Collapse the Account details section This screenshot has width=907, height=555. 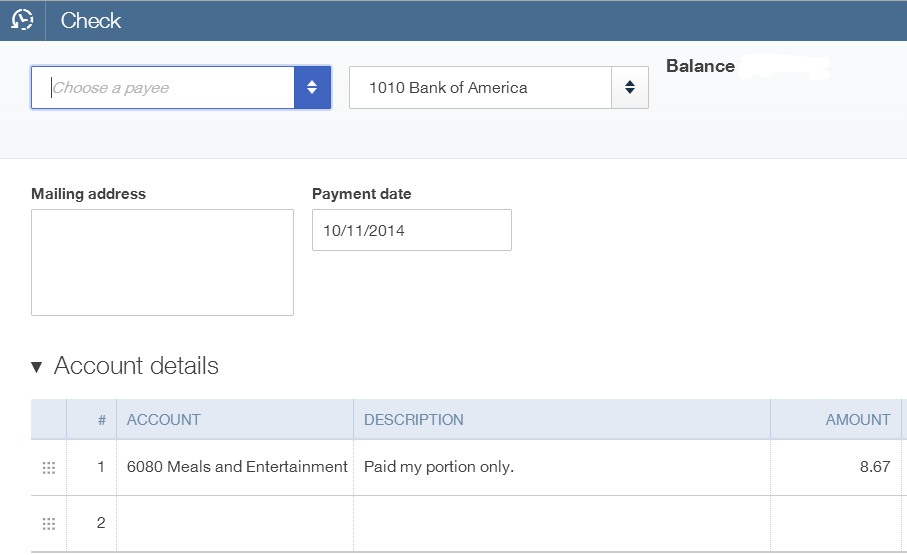click(36, 367)
